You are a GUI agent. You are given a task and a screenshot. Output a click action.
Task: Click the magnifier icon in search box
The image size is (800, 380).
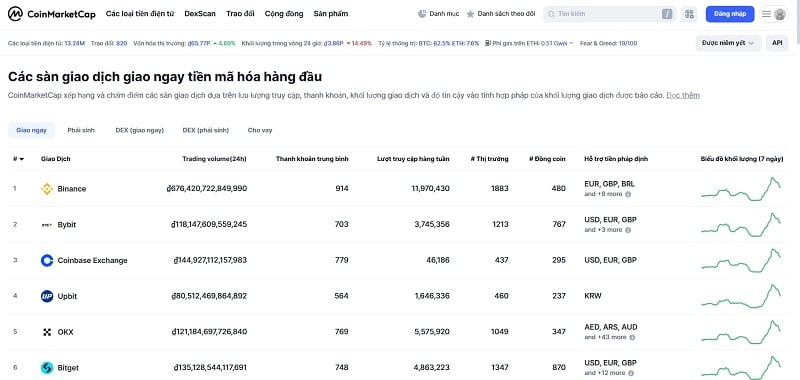[552, 14]
